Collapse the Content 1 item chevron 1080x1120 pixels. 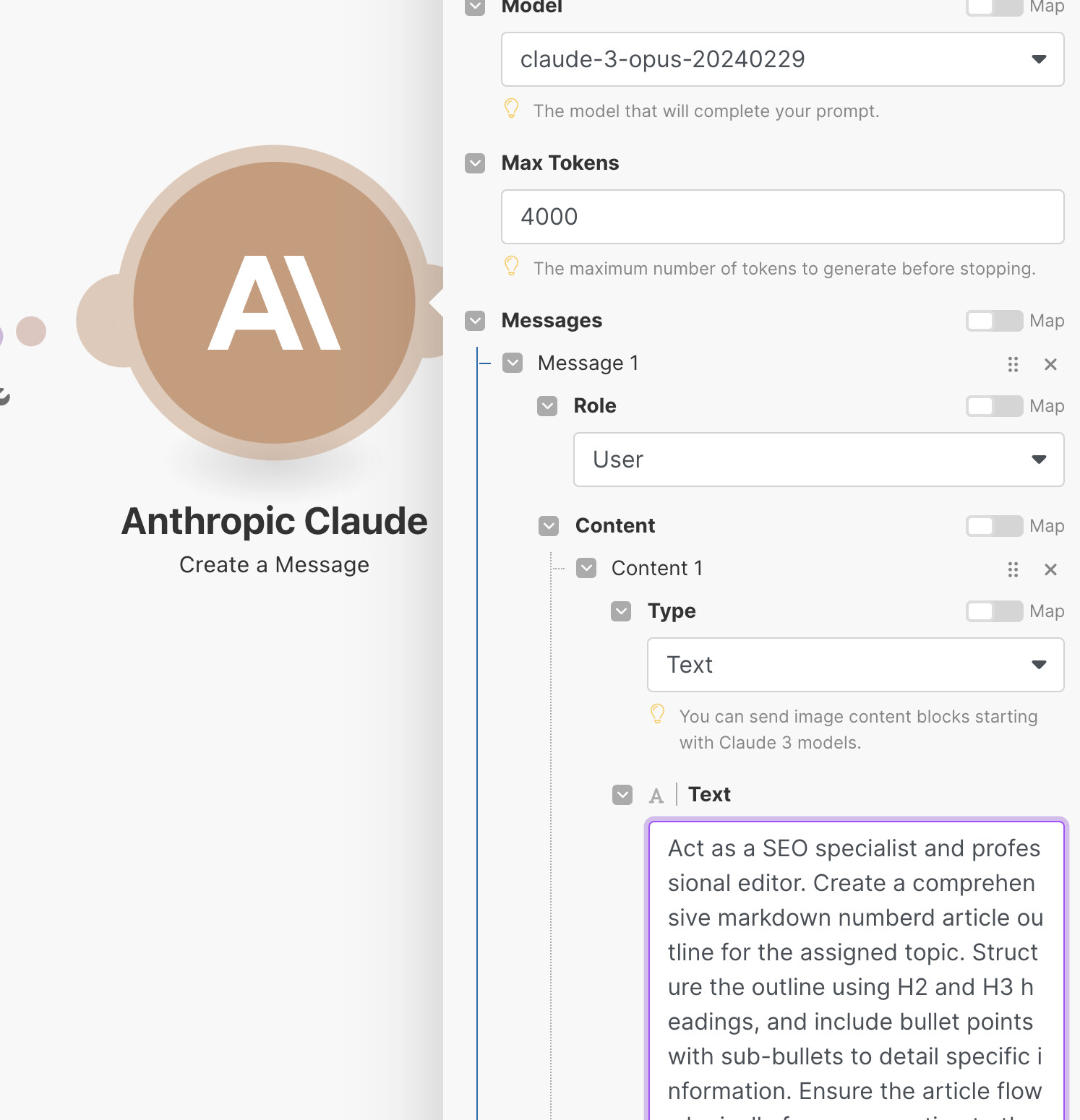tap(586, 568)
